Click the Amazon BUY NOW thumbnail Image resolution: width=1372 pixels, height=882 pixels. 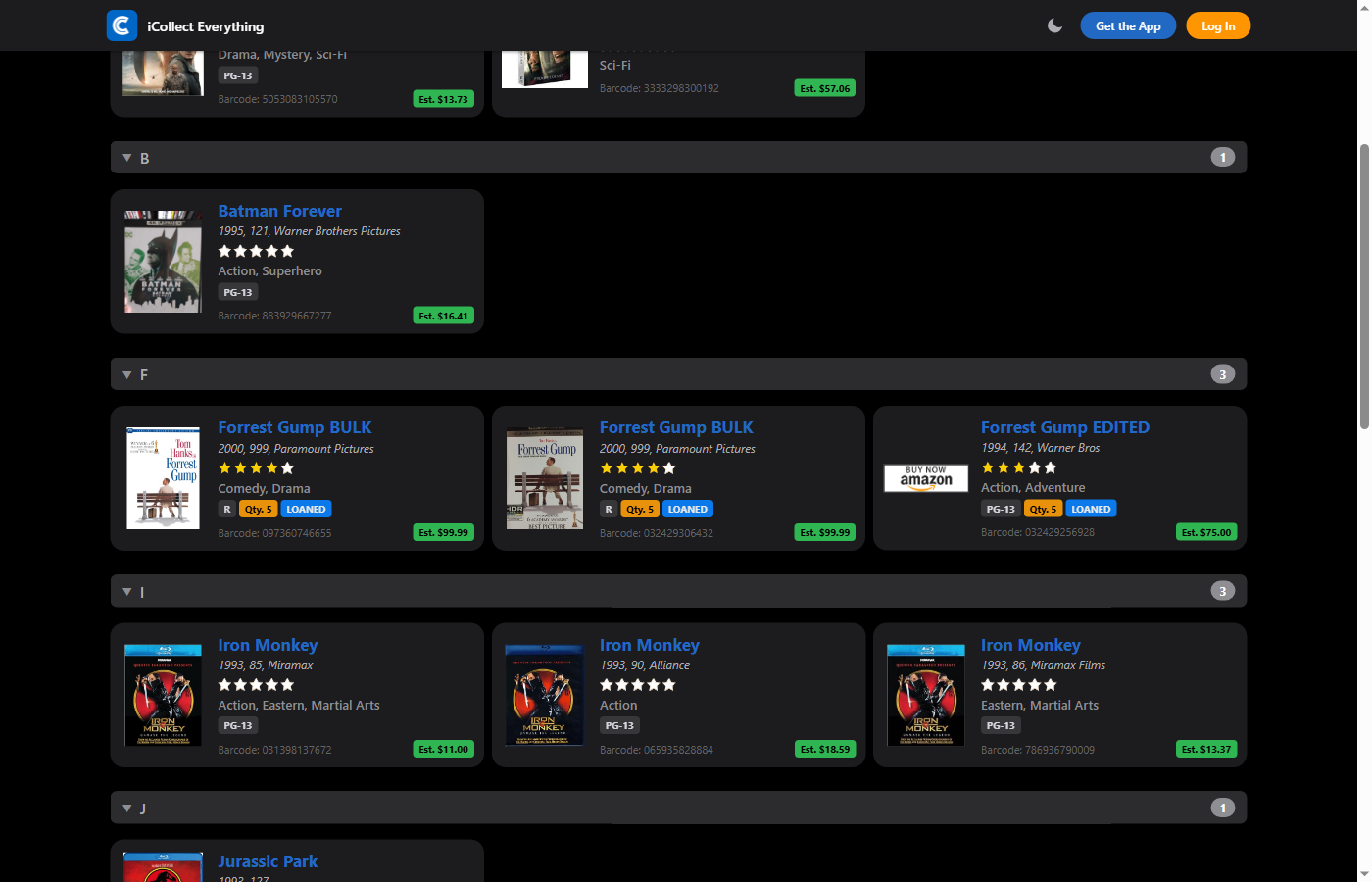[925, 478]
